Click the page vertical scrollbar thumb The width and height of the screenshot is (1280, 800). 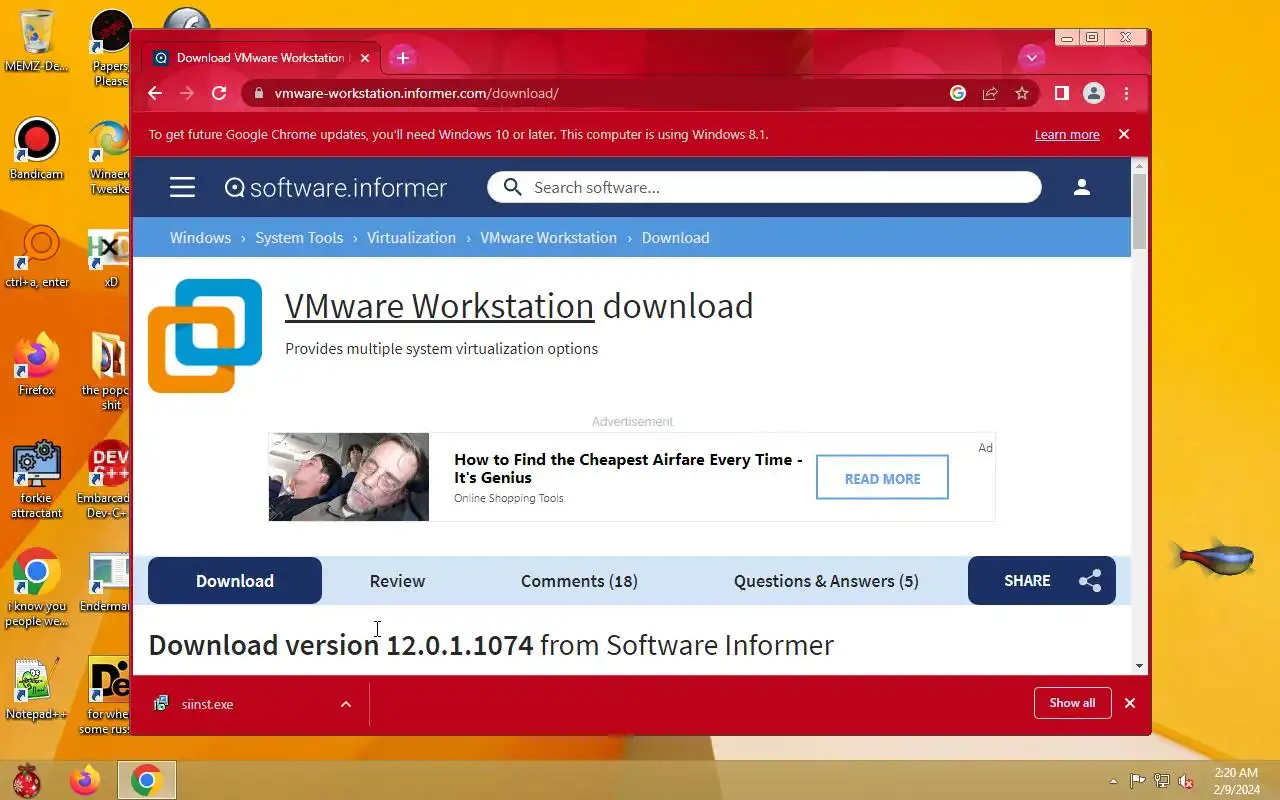[1139, 211]
